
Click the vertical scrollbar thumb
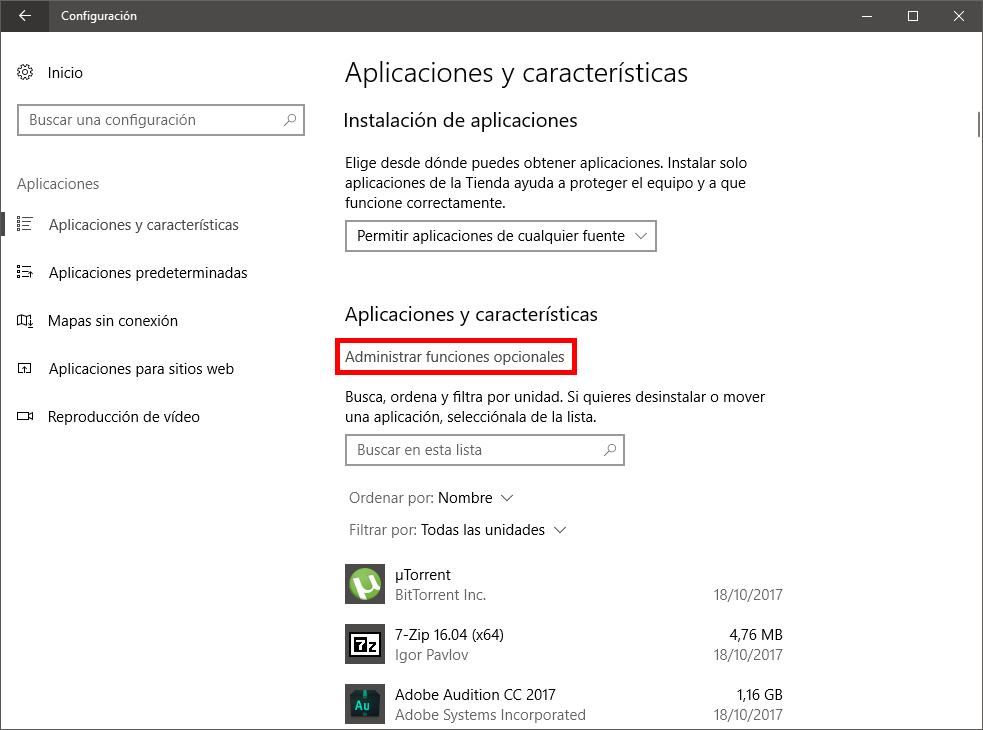(977, 123)
